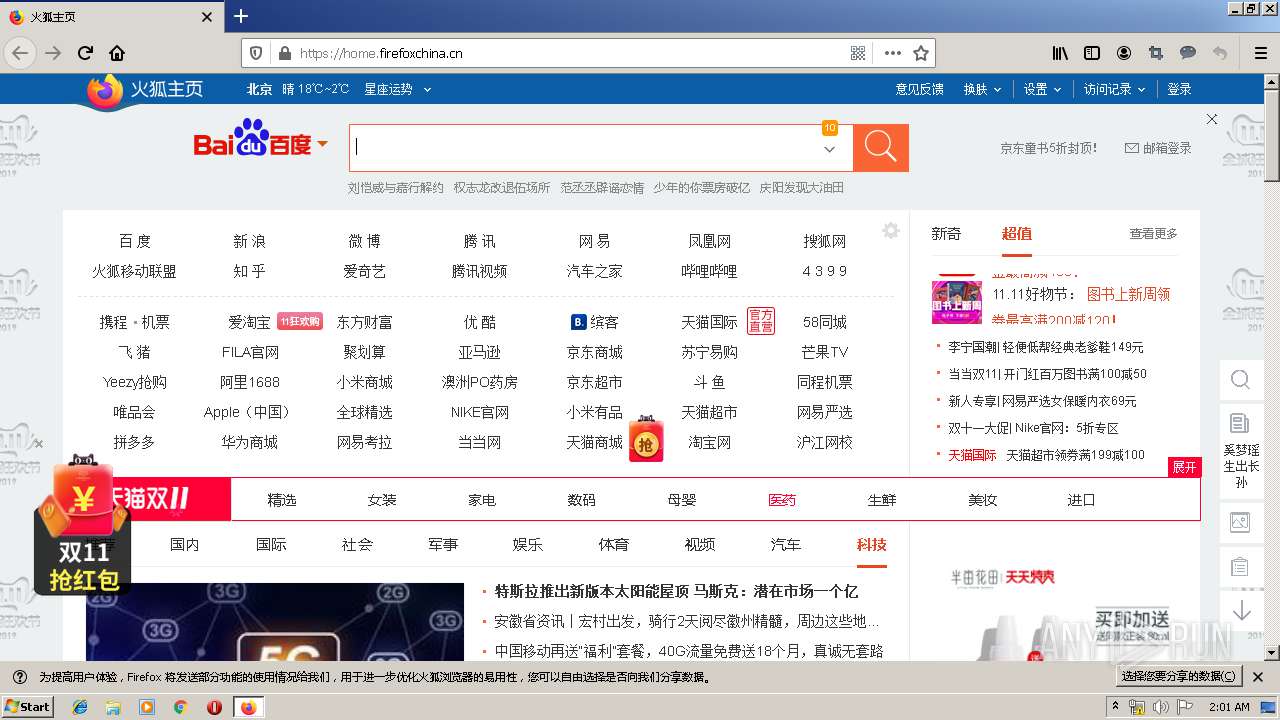This screenshot has width=1280, height=720.
Task: Open 哔哩哔哩 site link
Action: pyautogui.click(x=709, y=271)
